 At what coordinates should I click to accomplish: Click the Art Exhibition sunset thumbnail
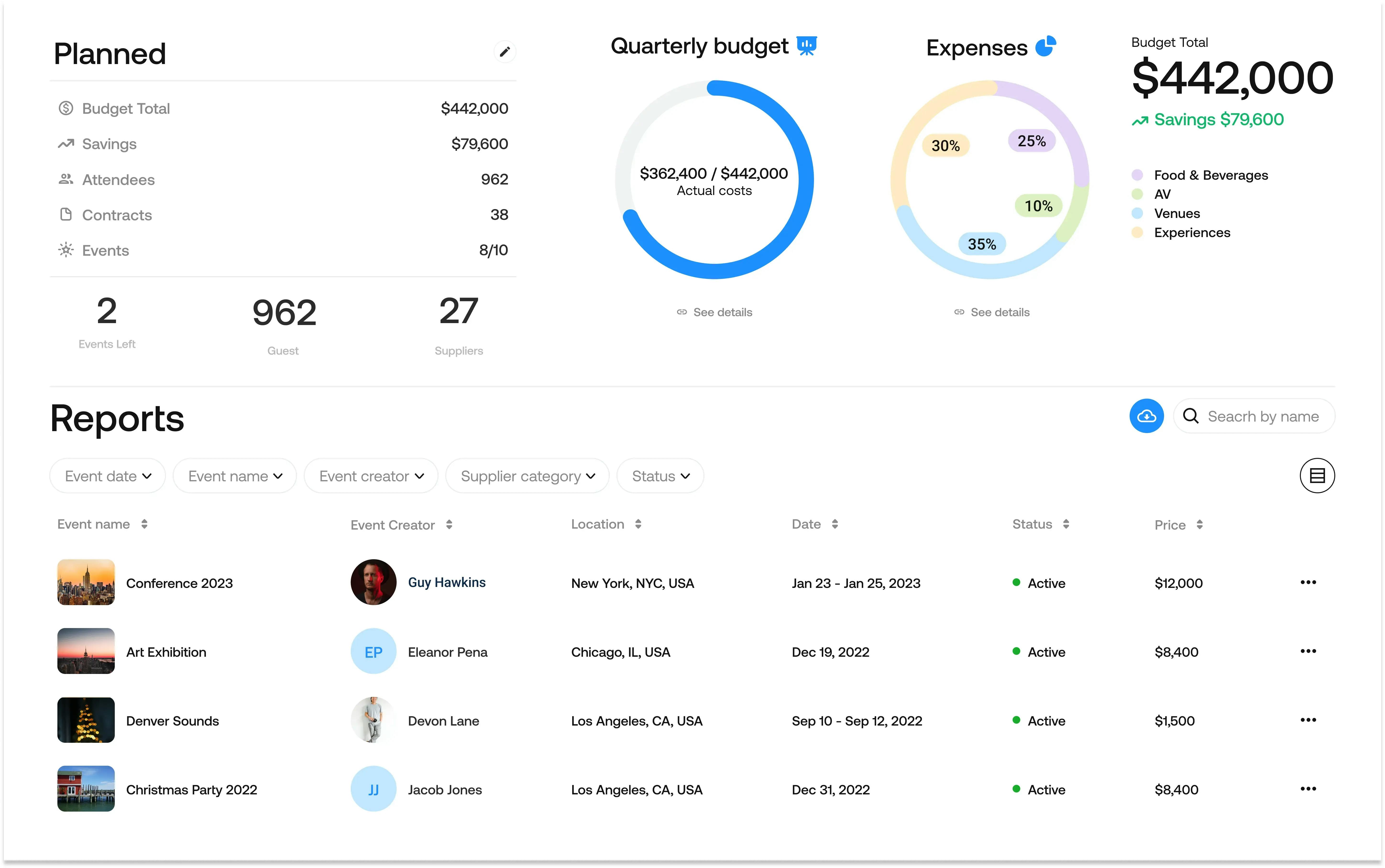86,651
